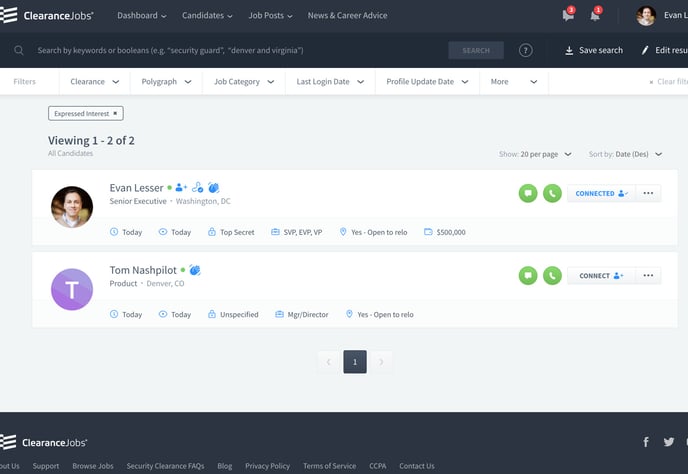Expand the Polygraph filter dropdown
Image resolution: width=688 pixels, height=474 pixels.
166,82
